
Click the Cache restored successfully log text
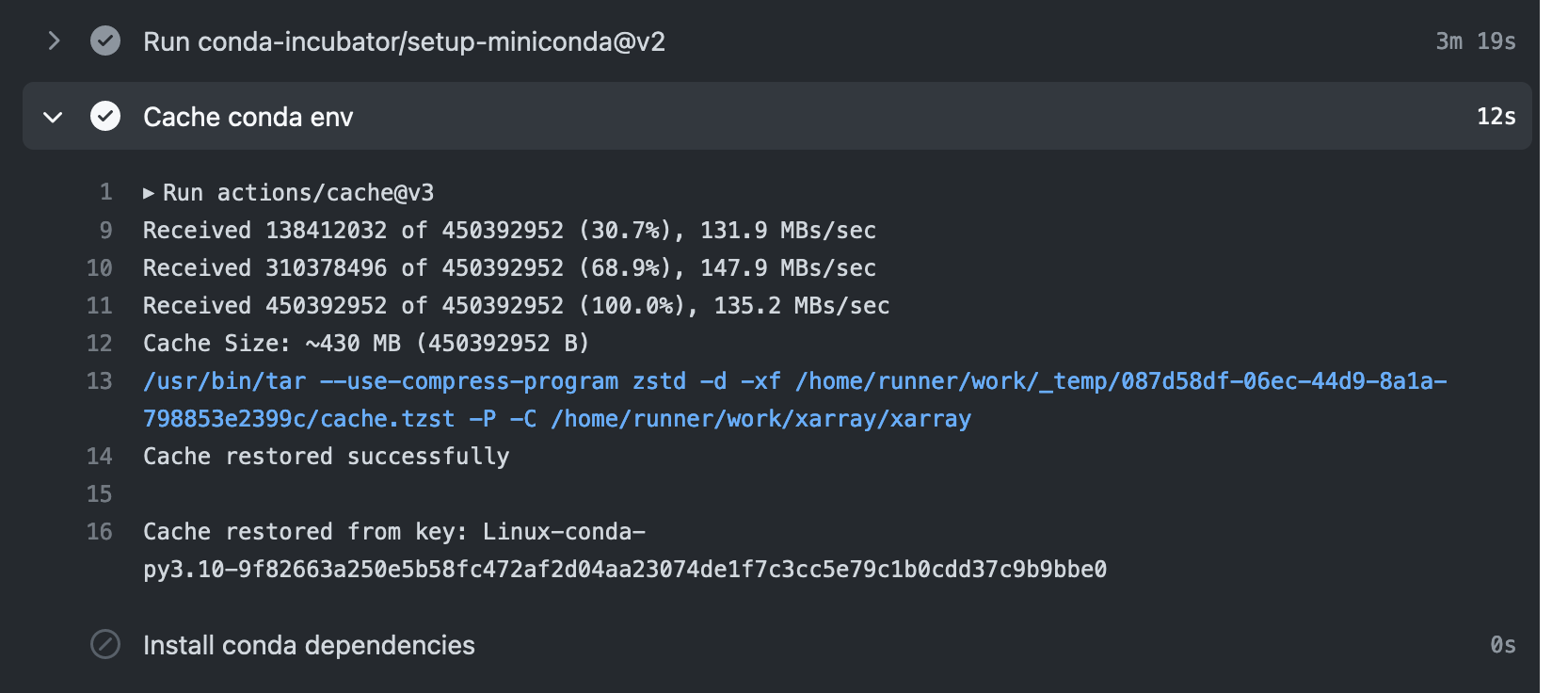pos(326,457)
